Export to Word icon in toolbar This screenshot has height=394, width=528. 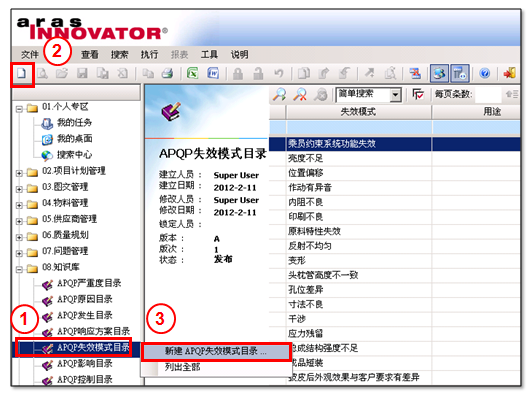[213, 73]
